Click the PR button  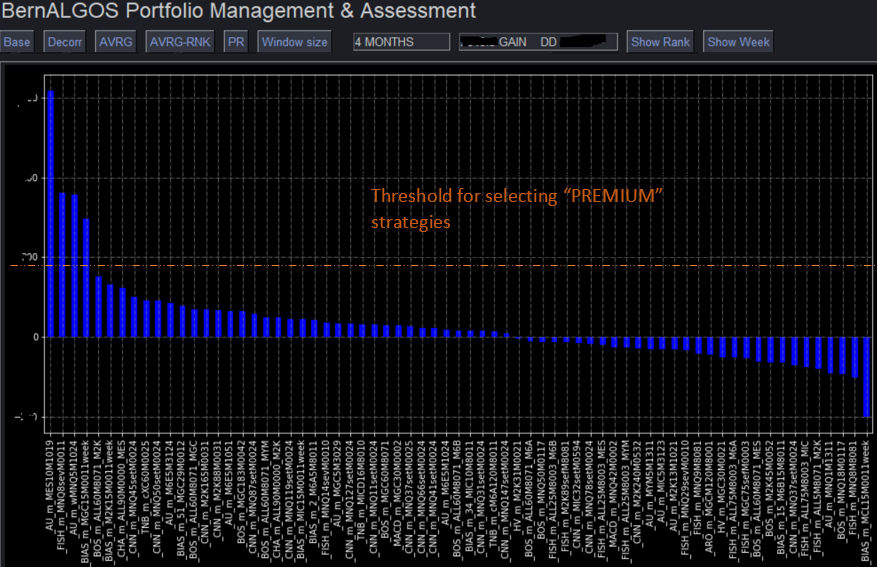pos(236,42)
